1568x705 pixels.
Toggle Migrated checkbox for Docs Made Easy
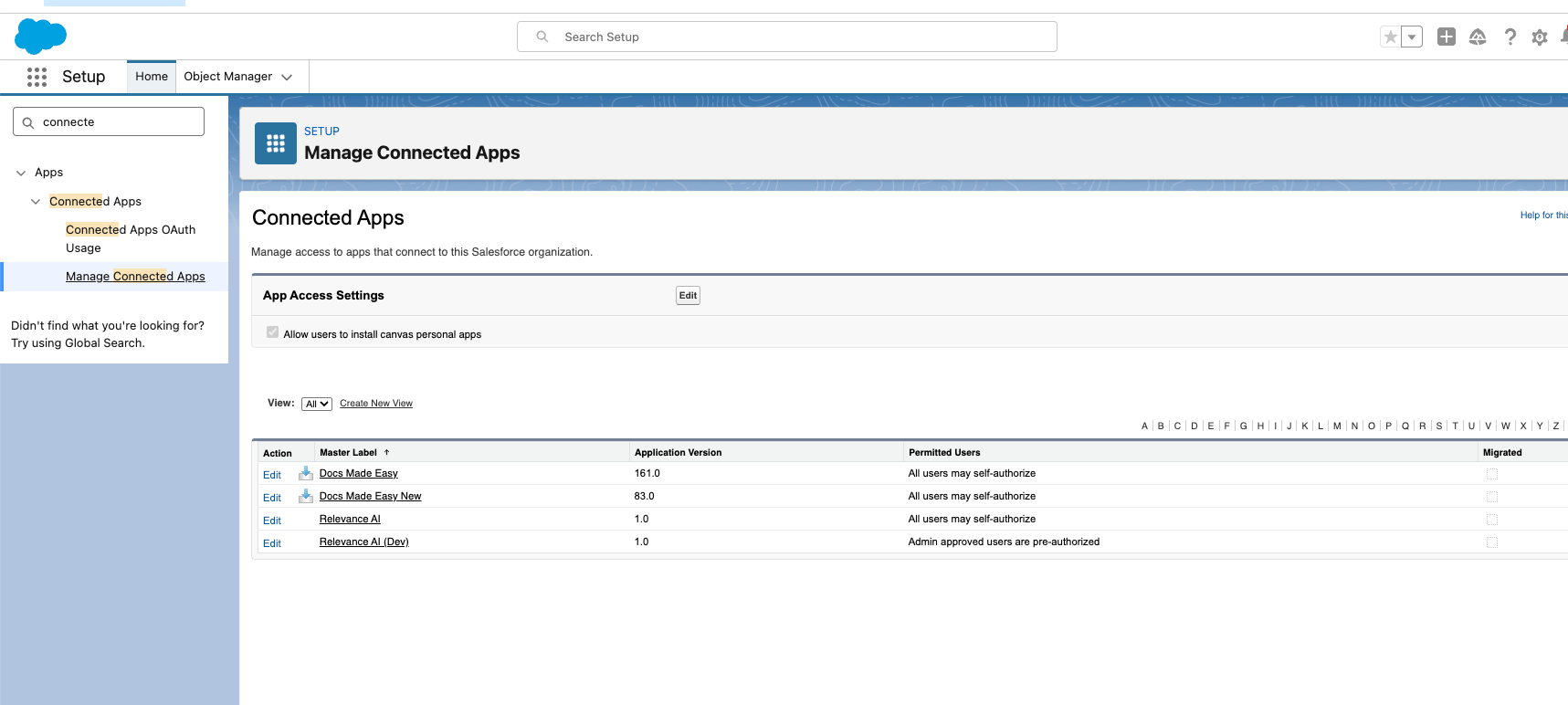[1492, 474]
